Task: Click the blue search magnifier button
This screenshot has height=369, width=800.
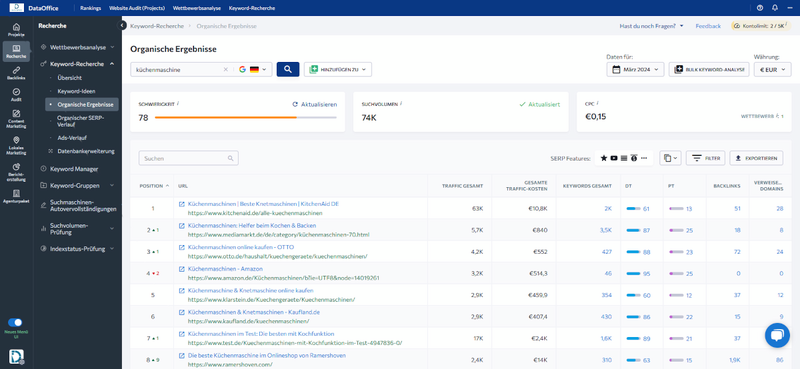Action: click(x=288, y=69)
